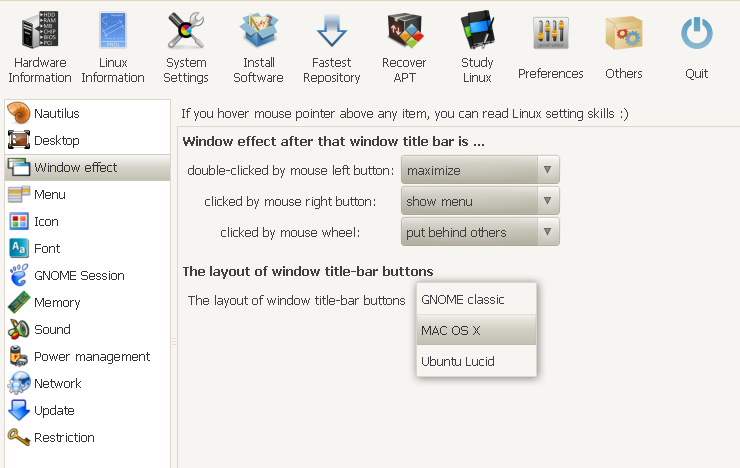
Task: Click arrow of the maximize combo box
Action: (547, 169)
